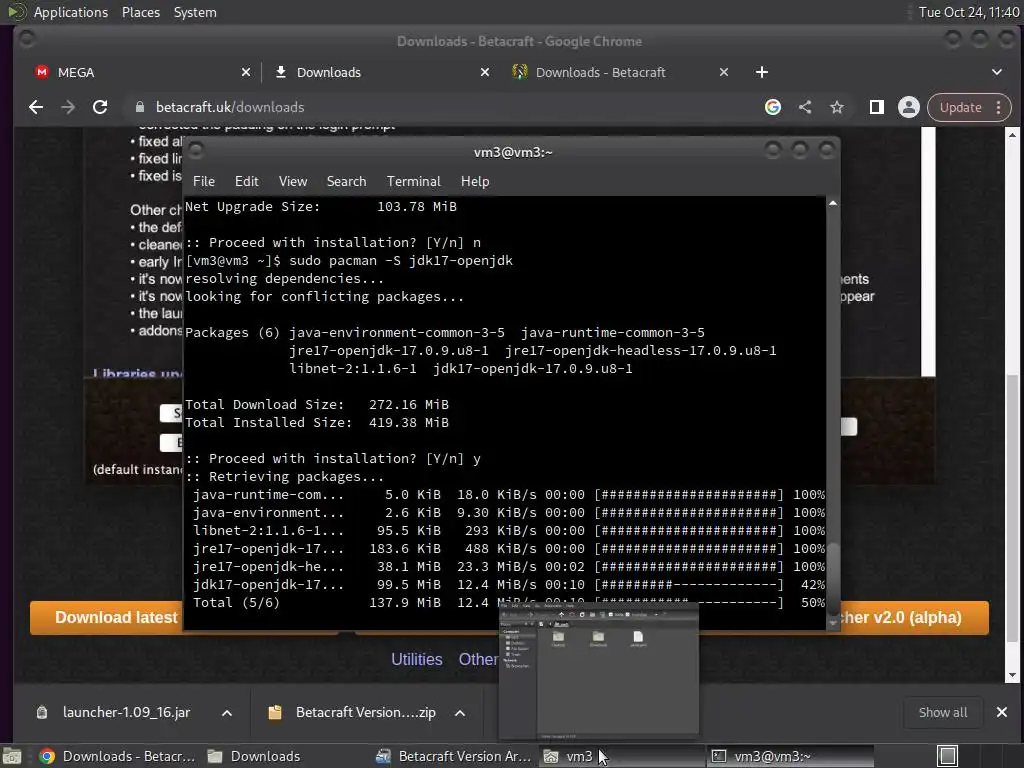The height and width of the screenshot is (768, 1024).
Task: Close the Downloads tab
Action: [x=485, y=72]
